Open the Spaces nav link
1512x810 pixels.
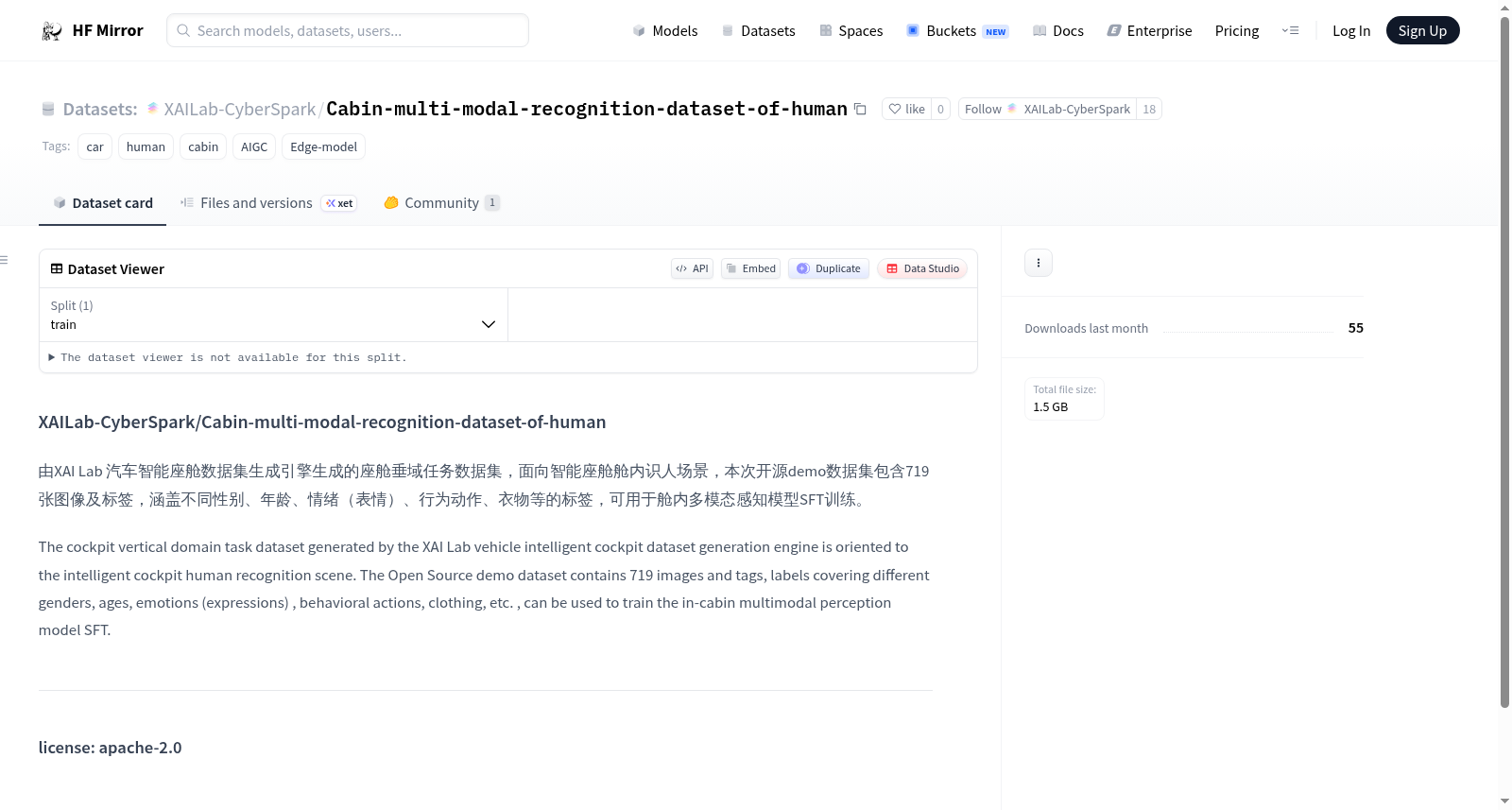pos(850,30)
